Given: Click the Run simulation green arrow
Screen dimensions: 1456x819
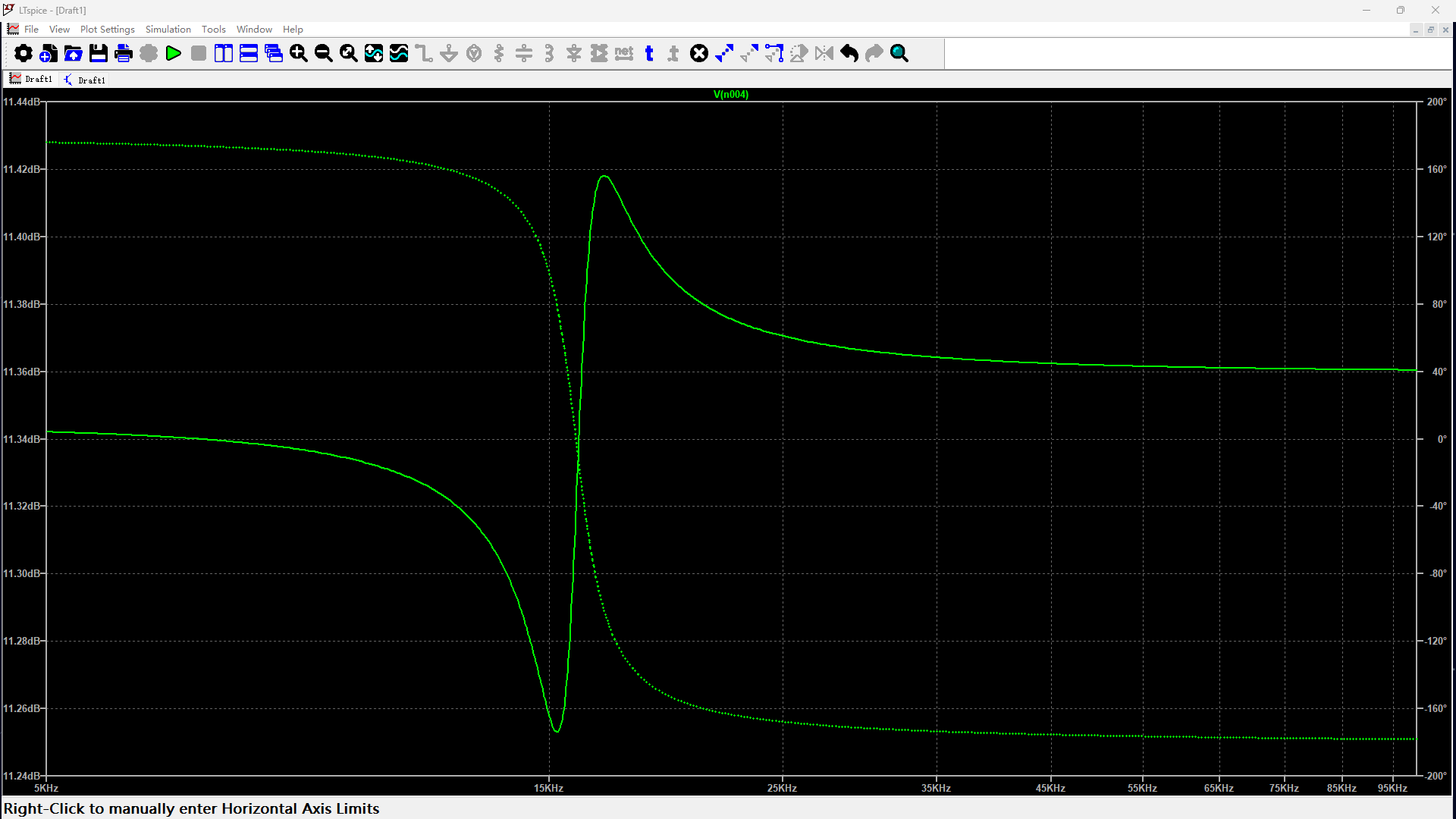Looking at the screenshot, I should 174,53.
